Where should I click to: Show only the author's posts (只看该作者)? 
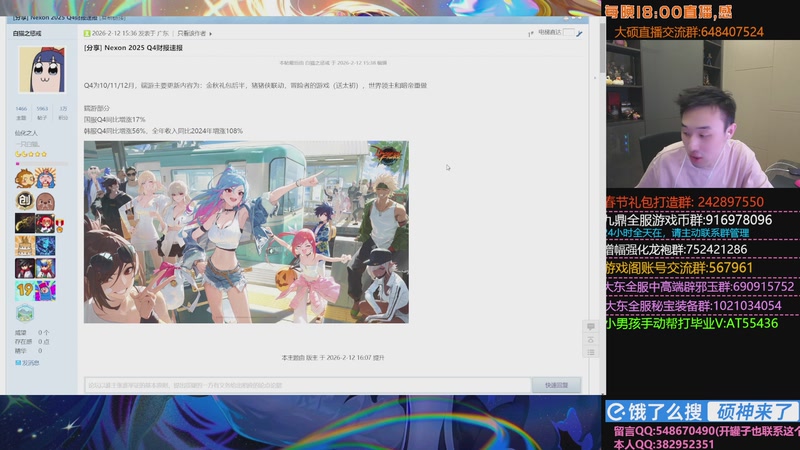[191, 33]
